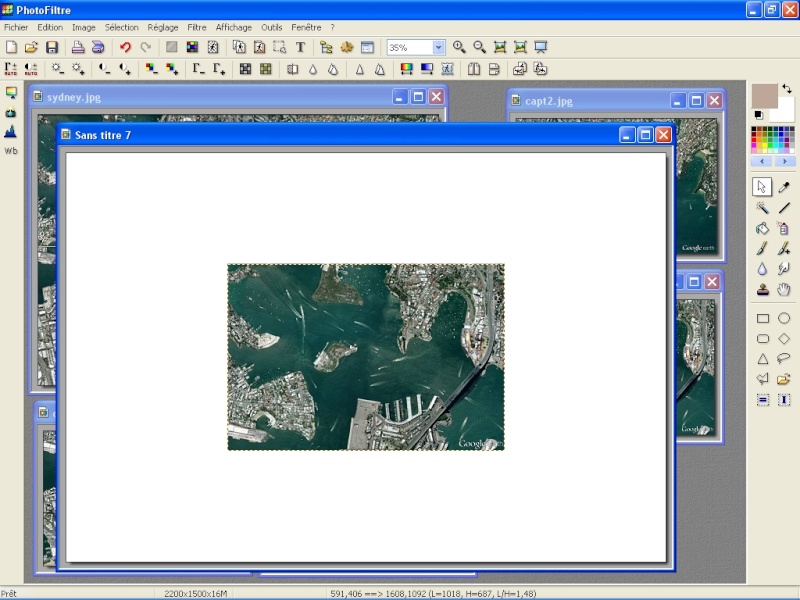Apply automatic contrast adjustment
Image resolution: width=800 pixels, height=600 pixels.
31,69
